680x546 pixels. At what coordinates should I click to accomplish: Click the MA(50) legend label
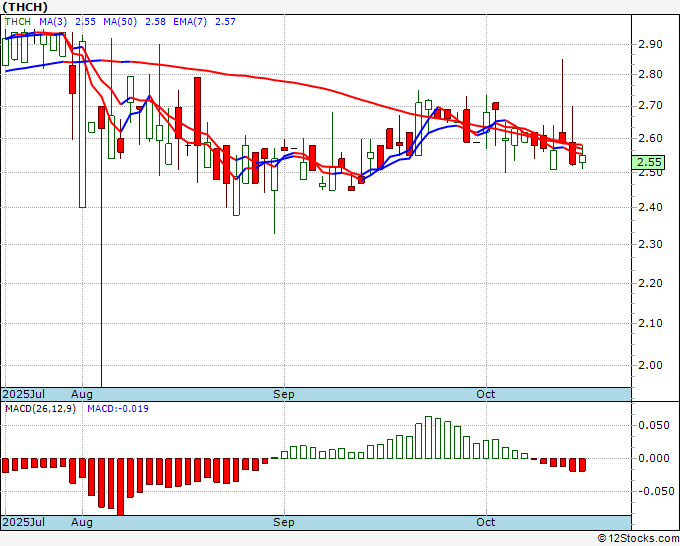click(120, 22)
